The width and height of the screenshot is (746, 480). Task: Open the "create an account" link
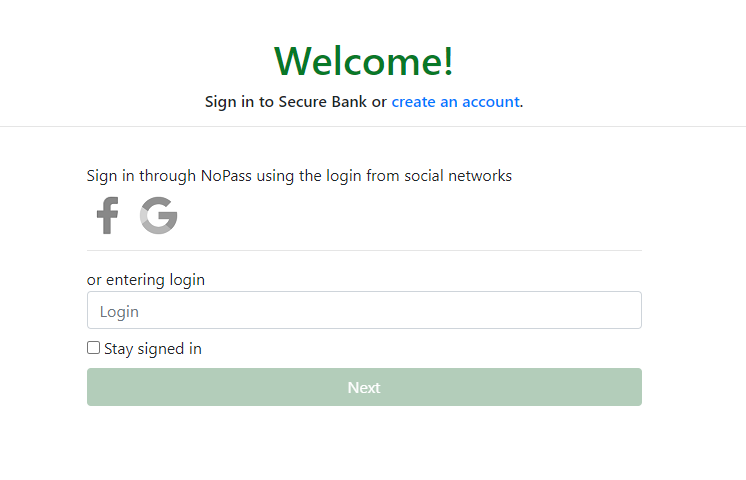(455, 102)
